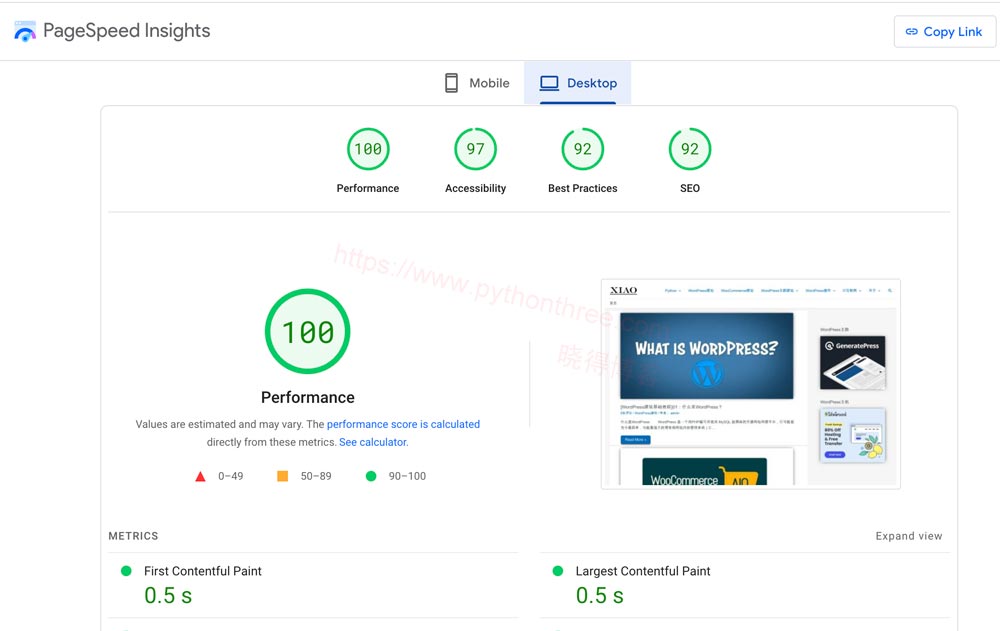1000x631 pixels.
Task: Click the PageSpeed Insights logo icon
Action: point(25,31)
